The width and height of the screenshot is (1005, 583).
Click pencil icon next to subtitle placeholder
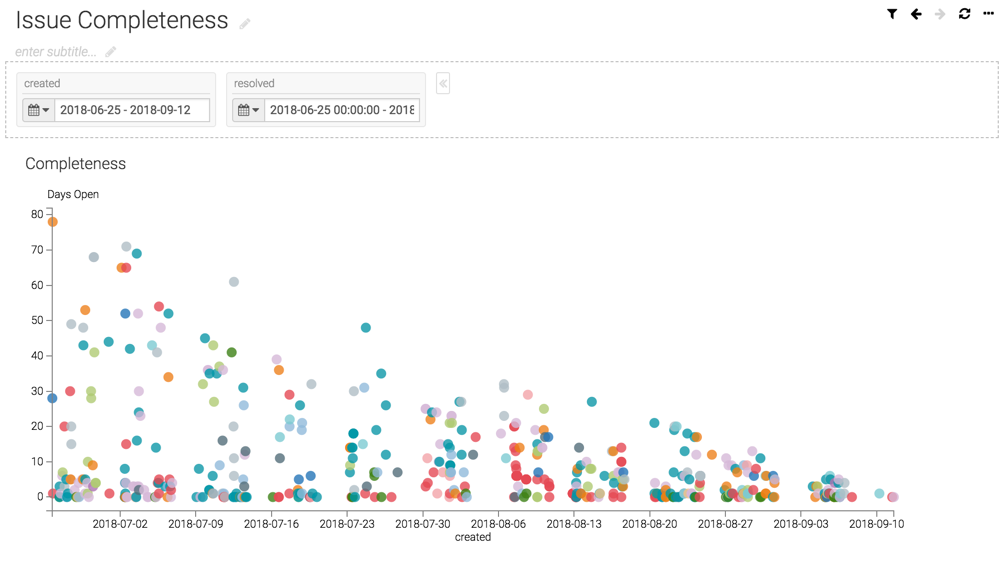tap(111, 52)
